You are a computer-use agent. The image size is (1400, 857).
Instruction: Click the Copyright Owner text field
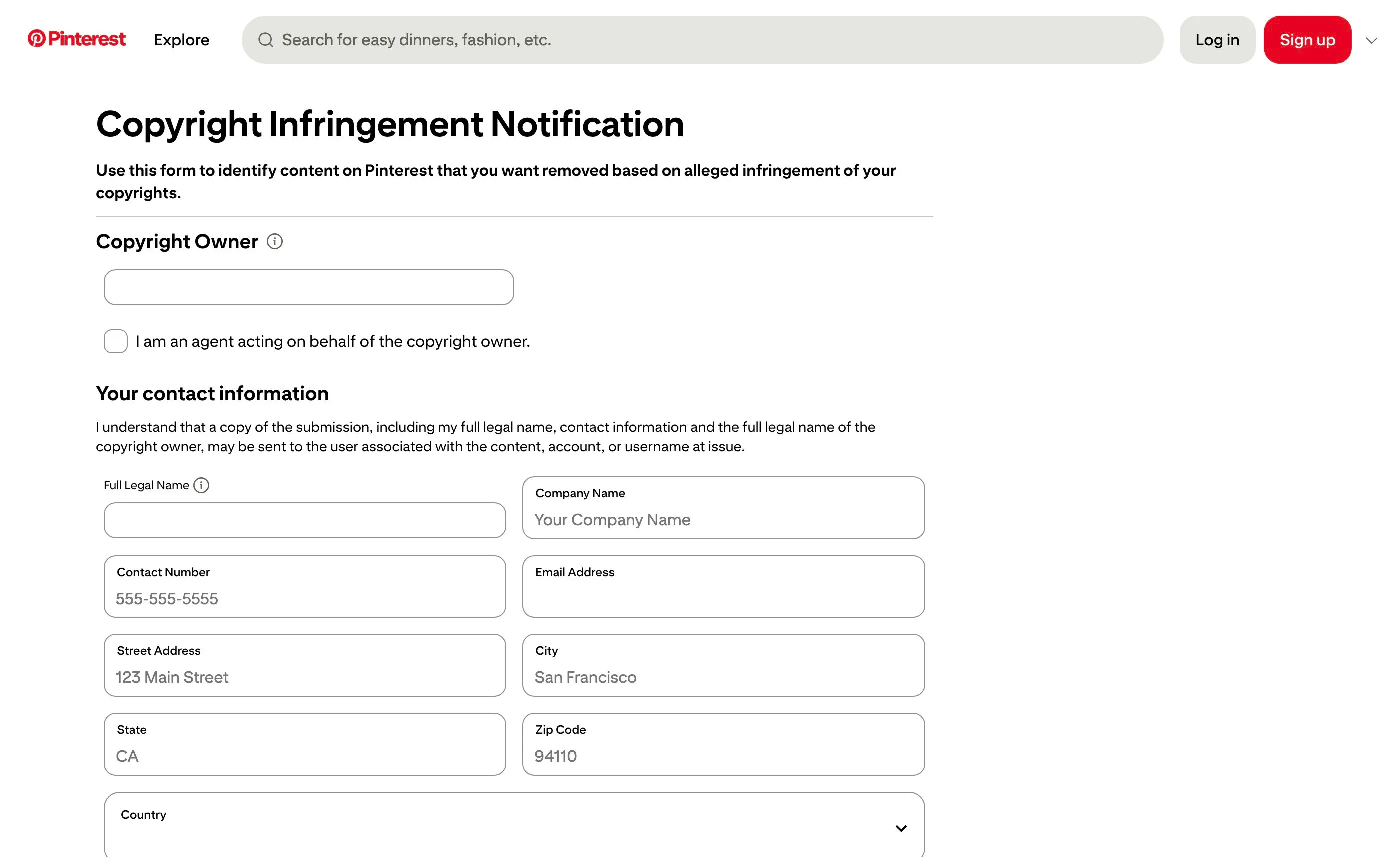tap(309, 287)
